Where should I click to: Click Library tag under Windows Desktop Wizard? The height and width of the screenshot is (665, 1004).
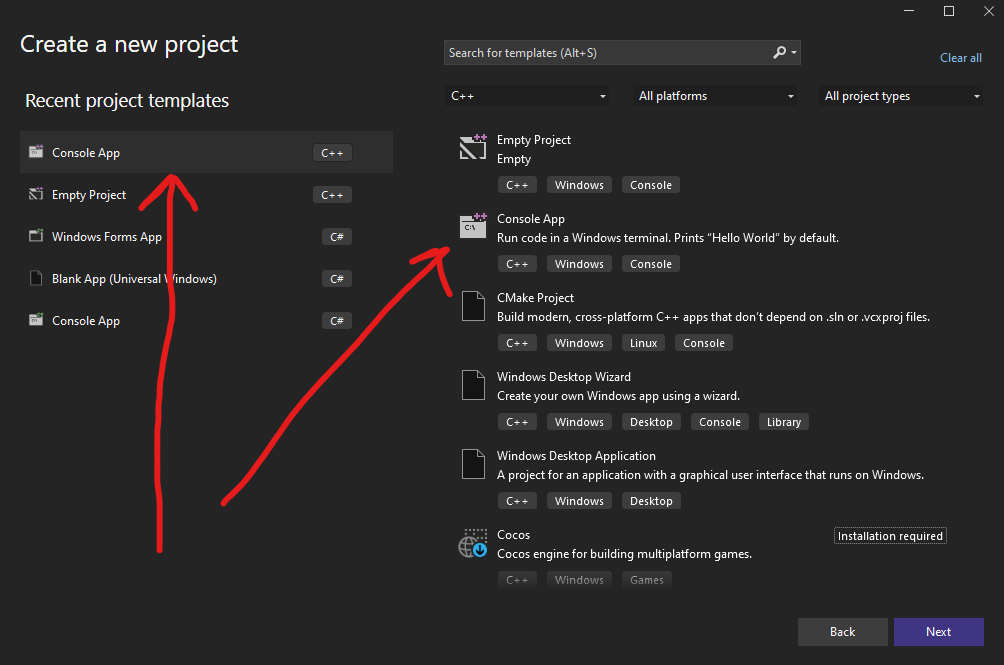pos(784,422)
